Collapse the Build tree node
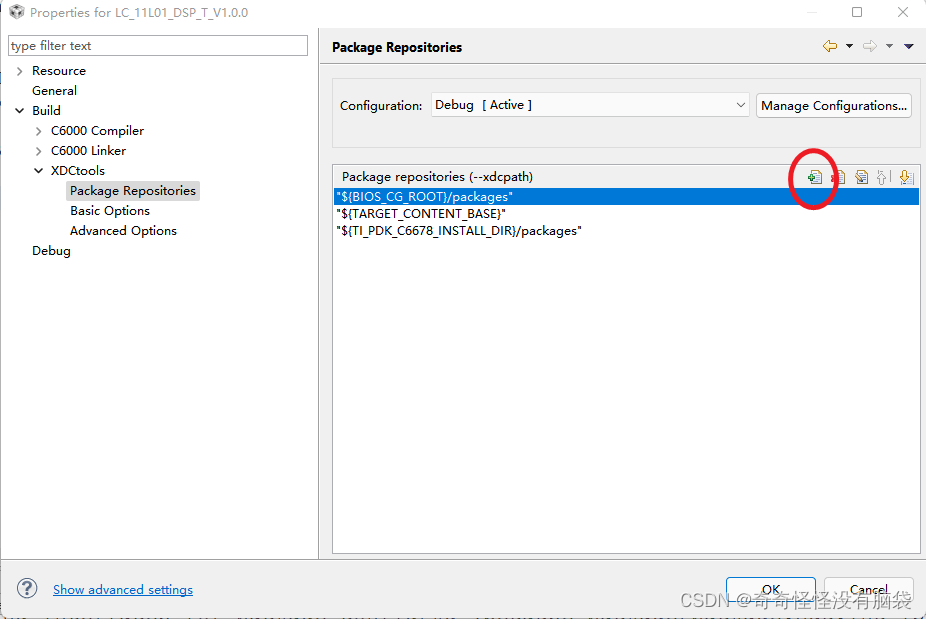Screen dimensions: 926x619 tap(21, 110)
